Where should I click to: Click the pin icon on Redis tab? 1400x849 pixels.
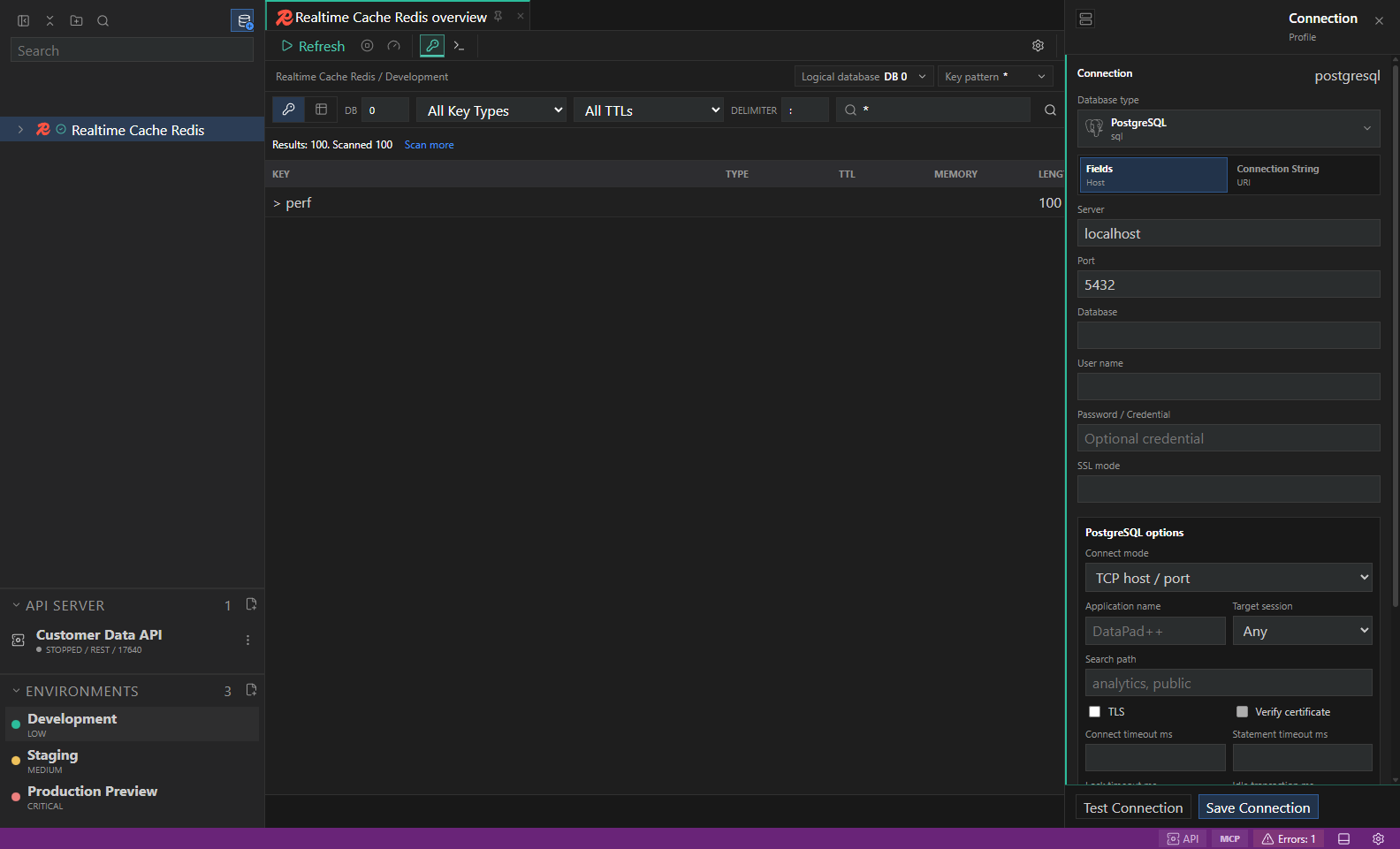[x=498, y=16]
